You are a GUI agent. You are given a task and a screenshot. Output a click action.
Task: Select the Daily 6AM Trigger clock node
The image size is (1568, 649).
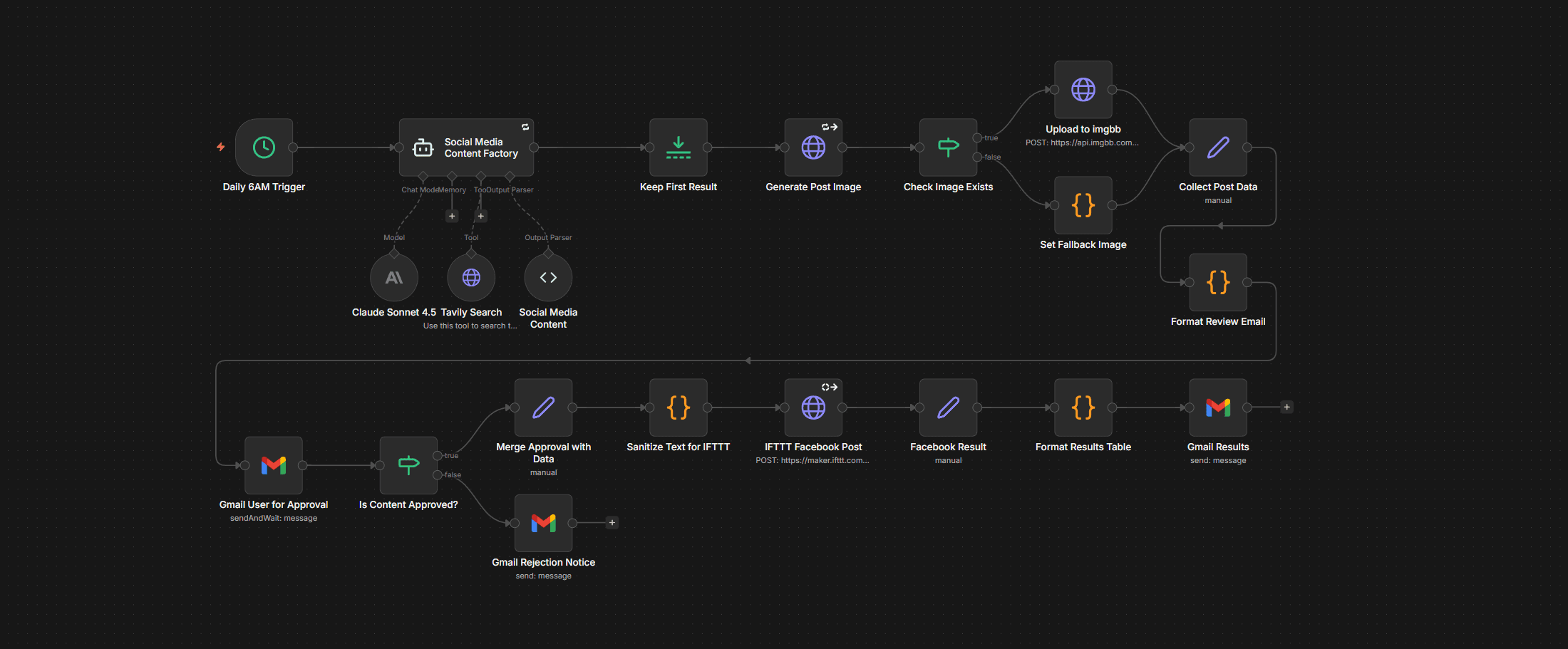264,147
